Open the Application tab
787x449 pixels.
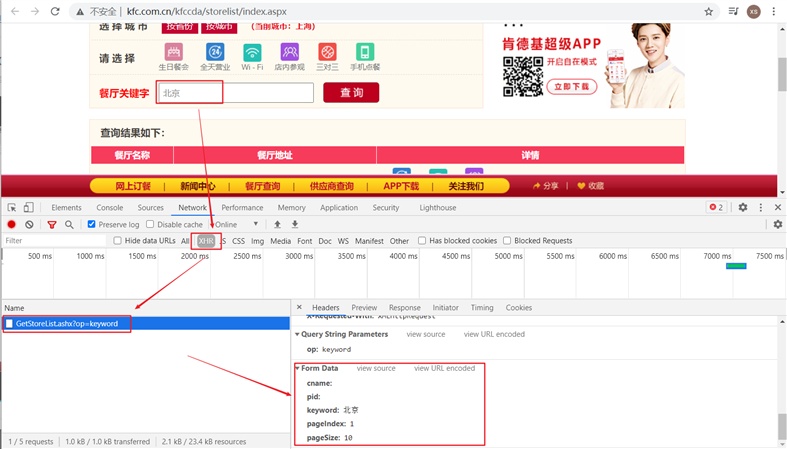tap(339, 207)
